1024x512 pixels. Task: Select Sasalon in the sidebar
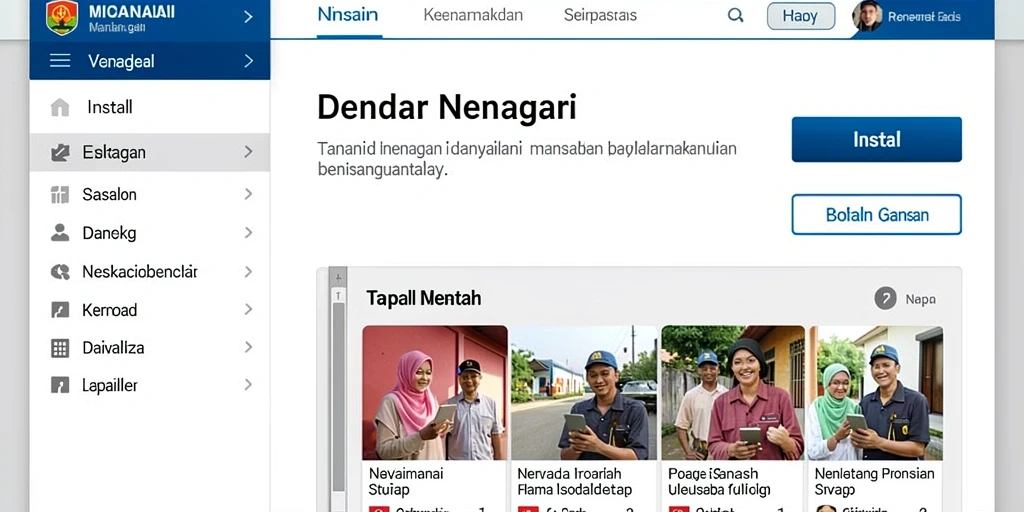click(x=150, y=194)
